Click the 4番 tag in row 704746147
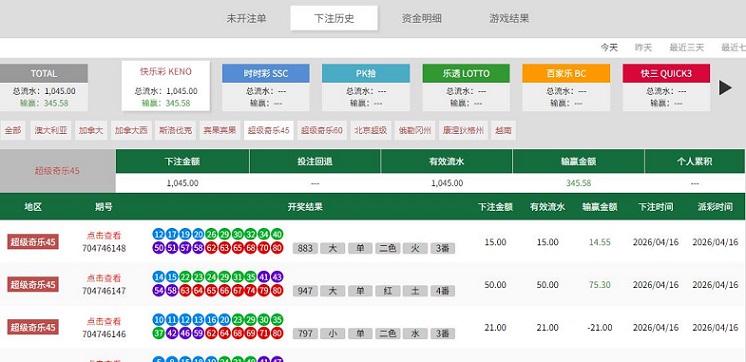Screen dimensions: 746x362 pos(442,291)
